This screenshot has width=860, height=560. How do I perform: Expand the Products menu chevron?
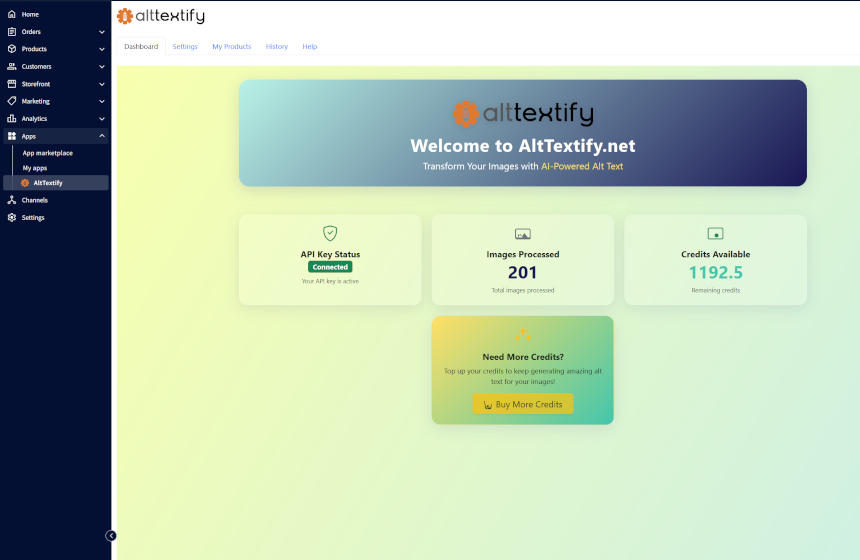(102, 49)
